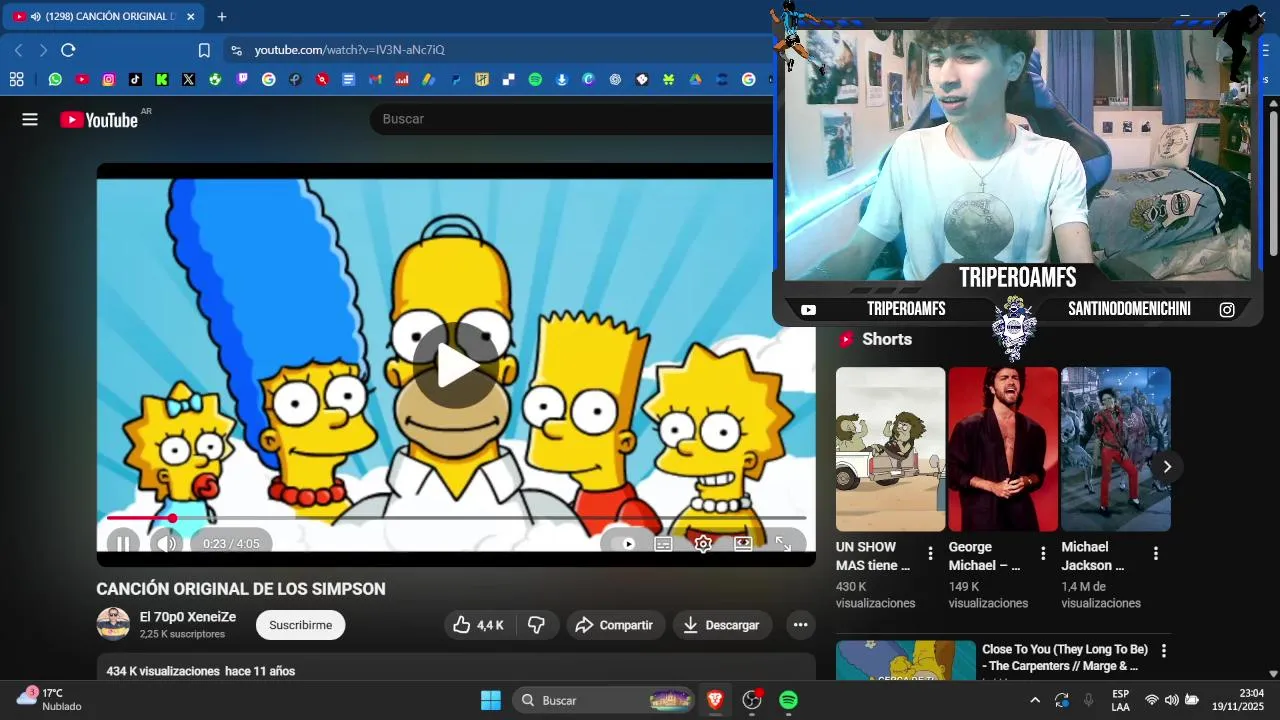Open ESP LAA keyboard language switcher

point(1120,700)
